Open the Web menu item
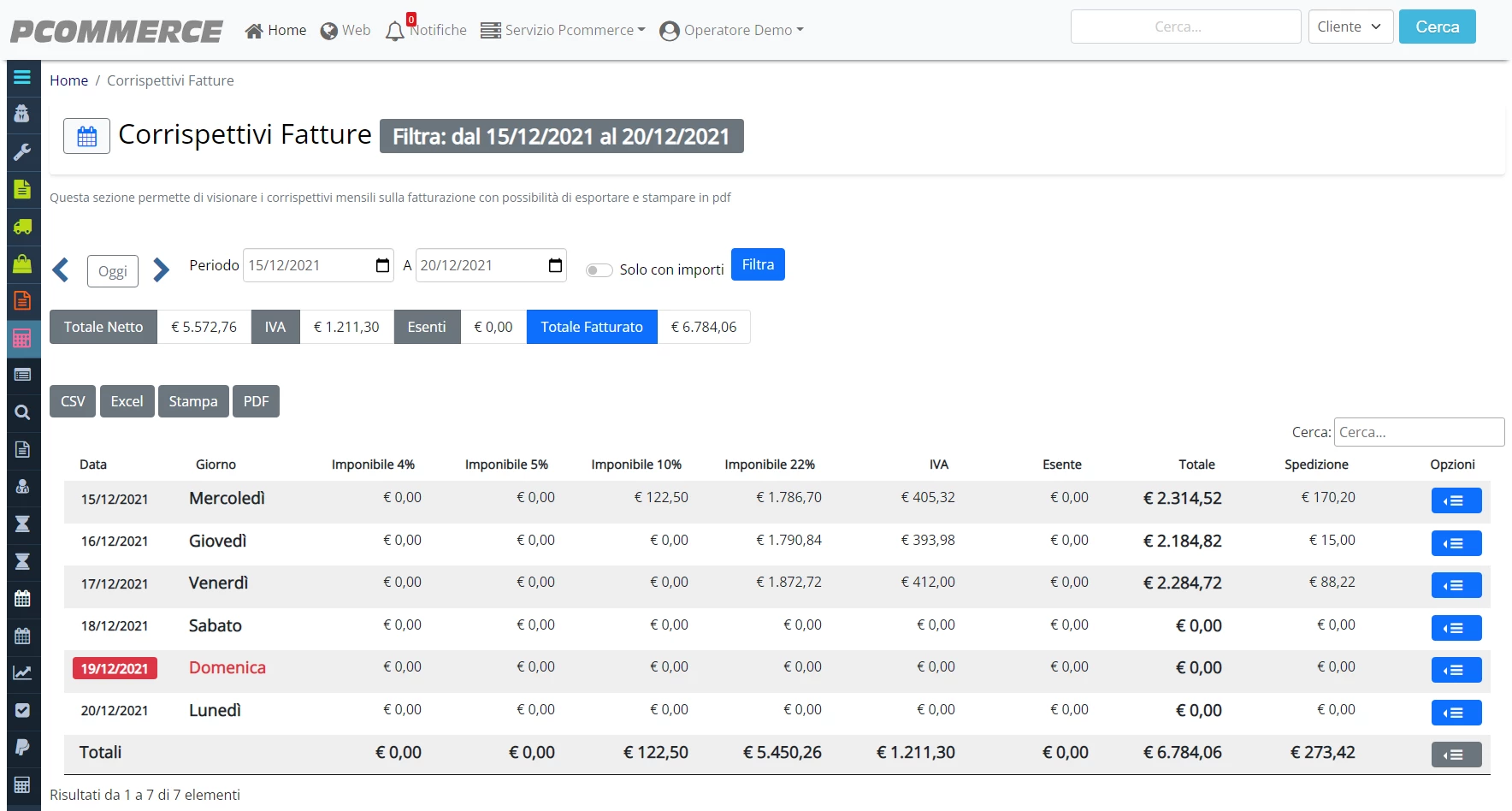 pyautogui.click(x=346, y=30)
